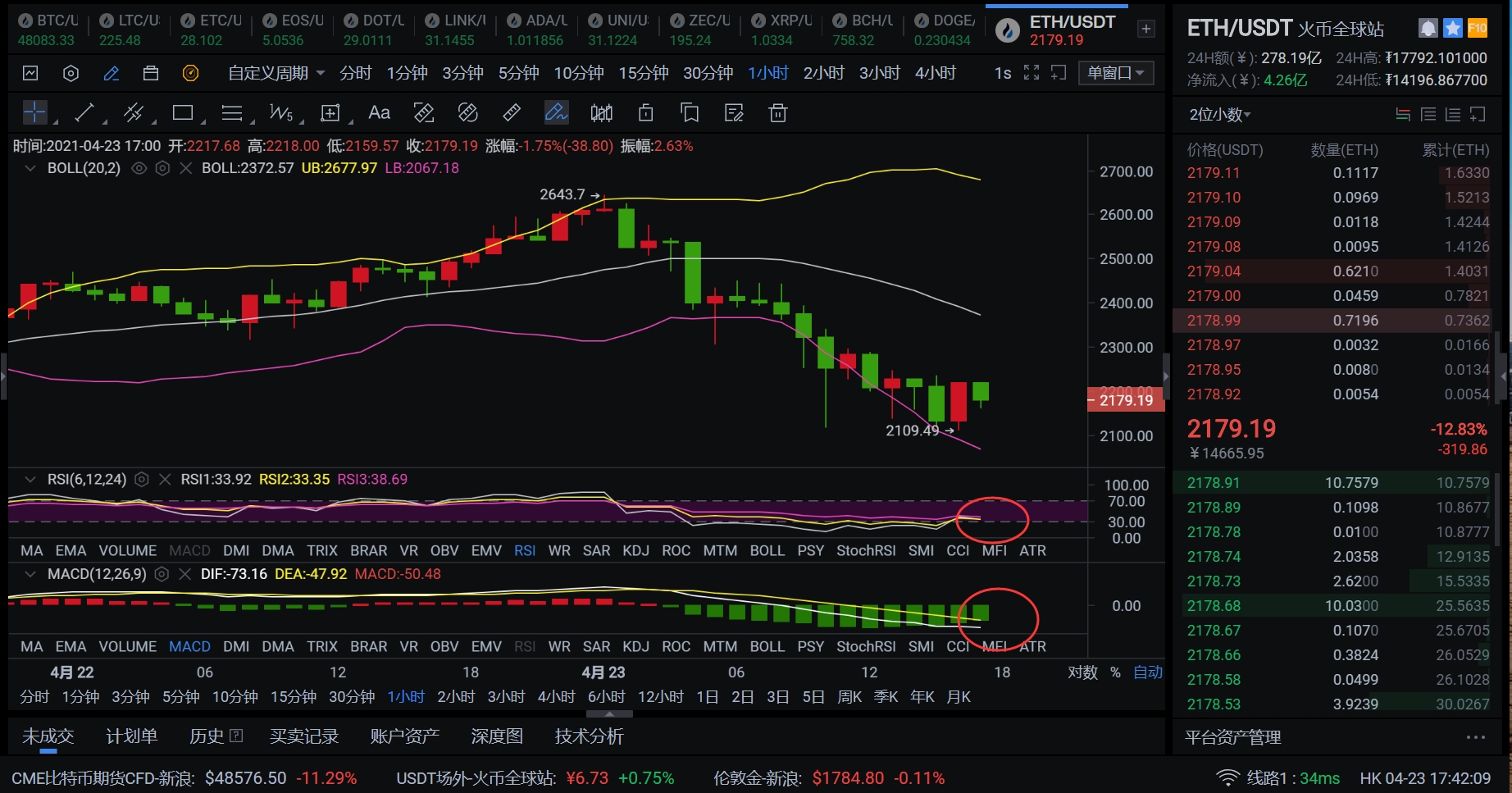Image resolution: width=1512 pixels, height=793 pixels.
Task: Enable 自动 auto scale mode
Action: coord(1148,672)
